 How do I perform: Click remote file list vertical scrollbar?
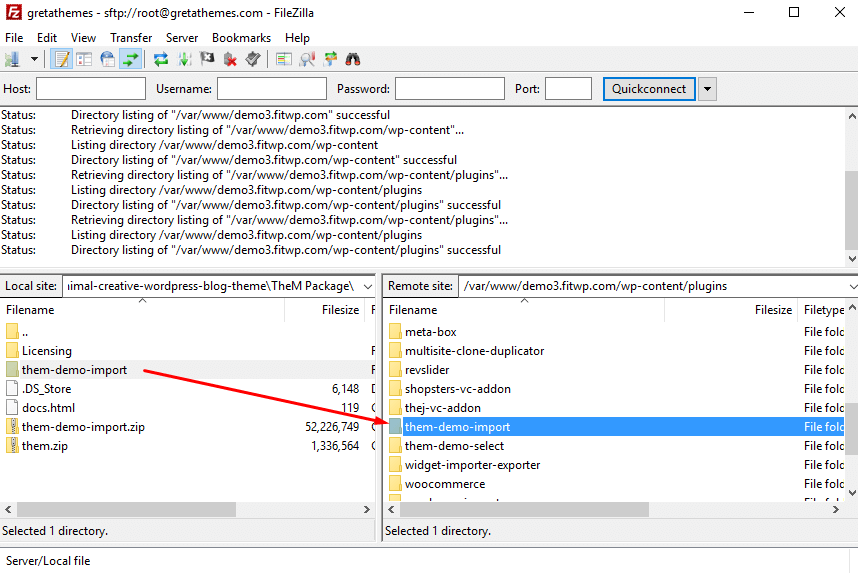point(851,429)
